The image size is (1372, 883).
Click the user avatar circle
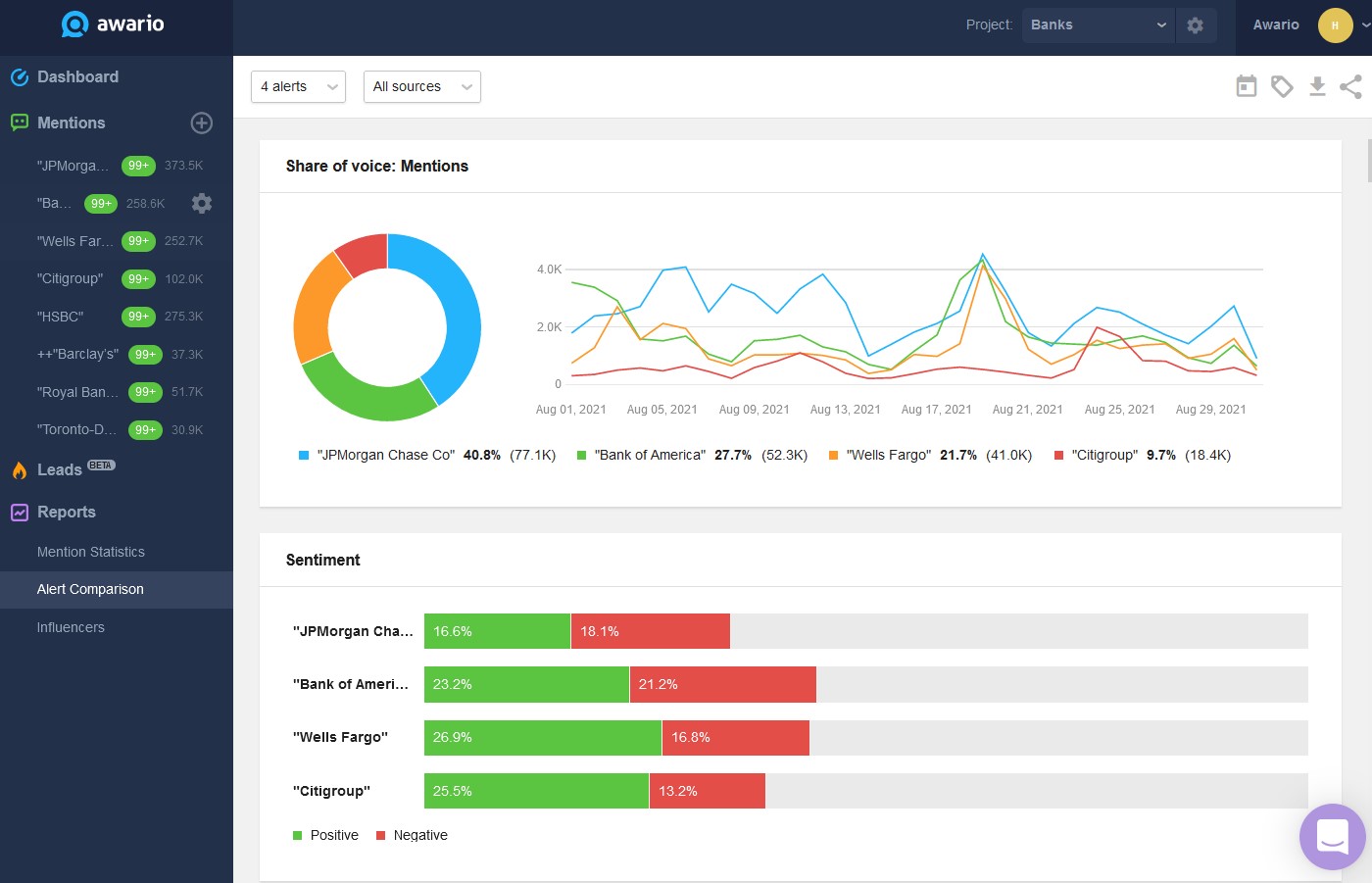(x=1335, y=25)
